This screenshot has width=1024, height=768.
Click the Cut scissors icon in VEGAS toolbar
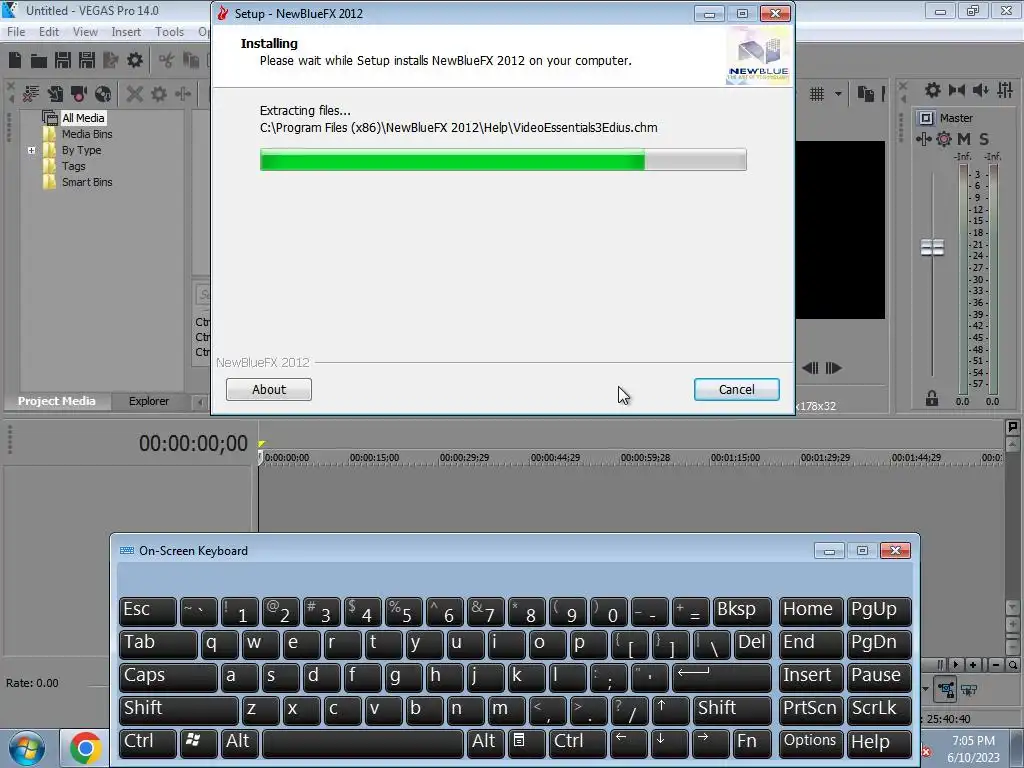(x=167, y=61)
